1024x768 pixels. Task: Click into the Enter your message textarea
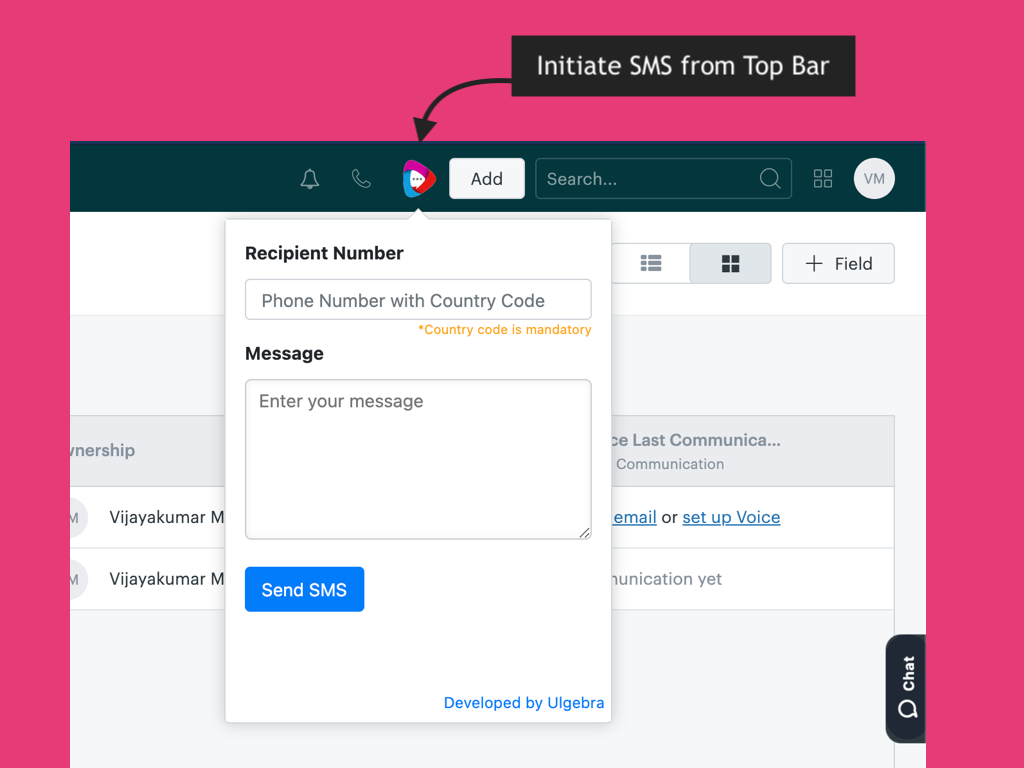click(418, 459)
